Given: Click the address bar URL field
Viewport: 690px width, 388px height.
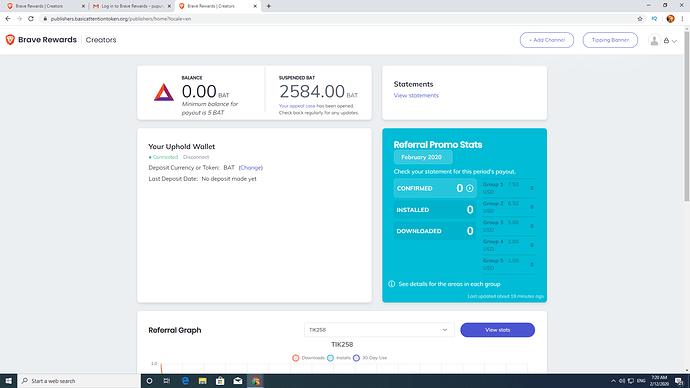Looking at the screenshot, I should click(339, 19).
